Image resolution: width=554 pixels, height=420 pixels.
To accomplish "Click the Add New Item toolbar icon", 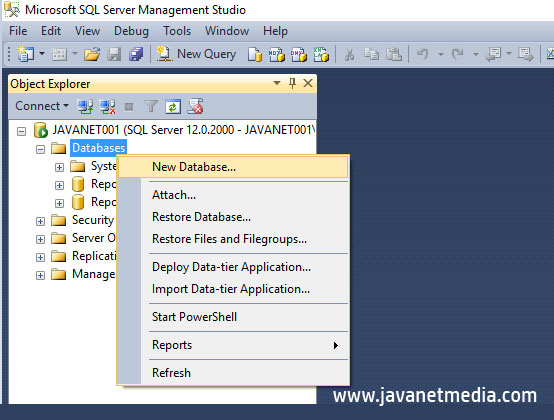I will [x=59, y=54].
